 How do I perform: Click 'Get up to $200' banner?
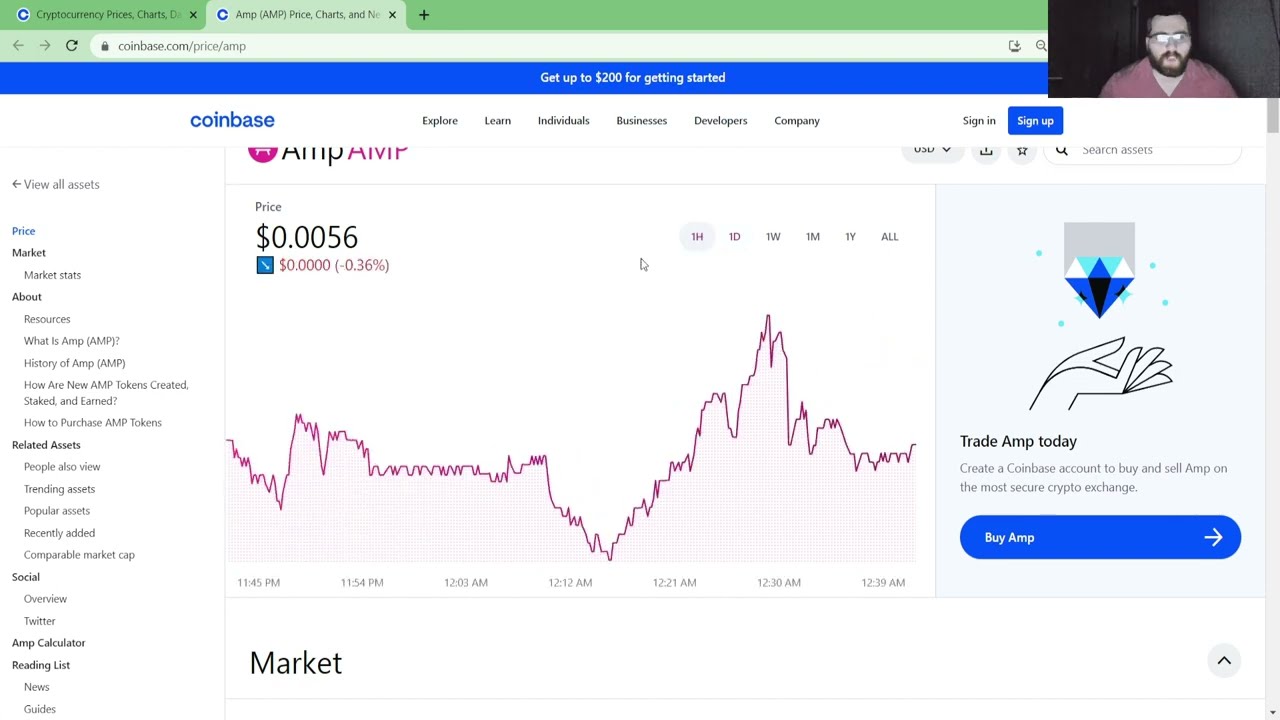click(x=632, y=78)
